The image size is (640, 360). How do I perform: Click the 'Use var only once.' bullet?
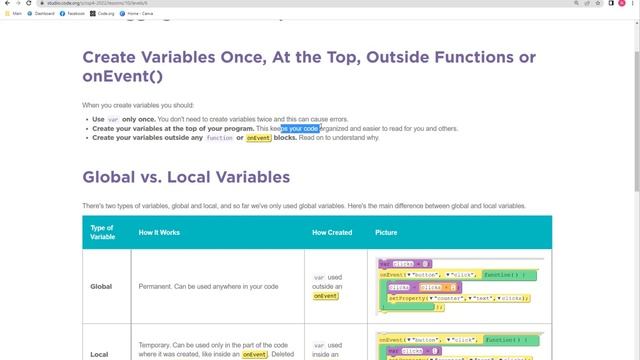[124, 119]
